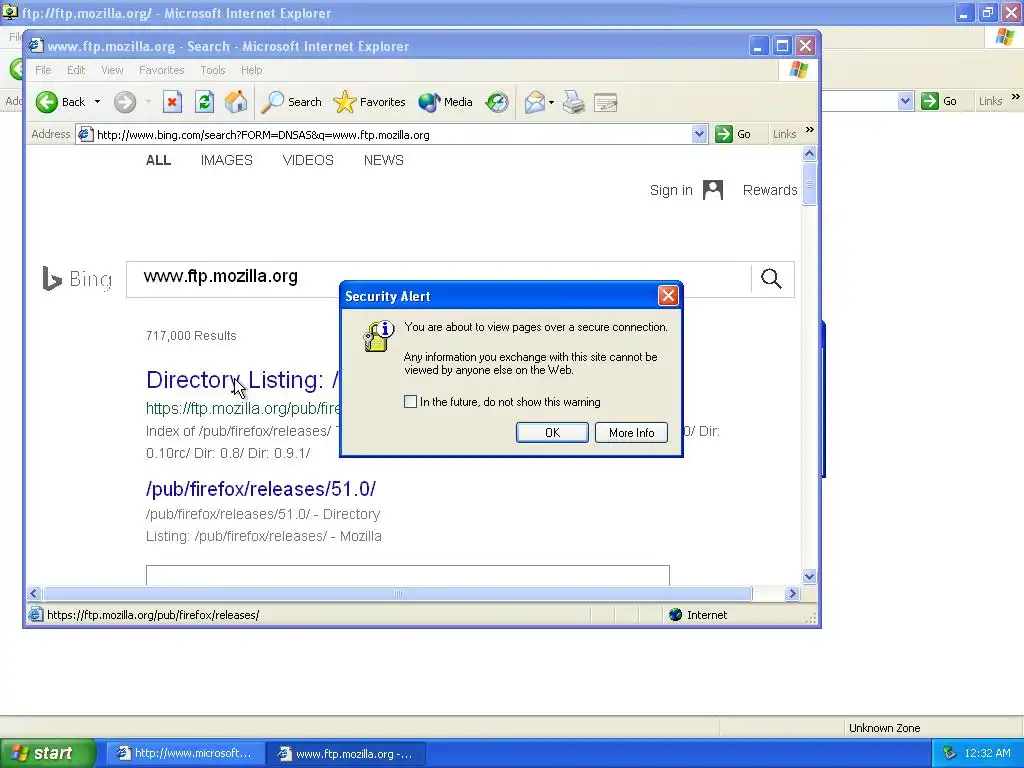Image resolution: width=1024 pixels, height=768 pixels.
Task: Click the Sign in profile avatar icon
Action: coord(712,190)
